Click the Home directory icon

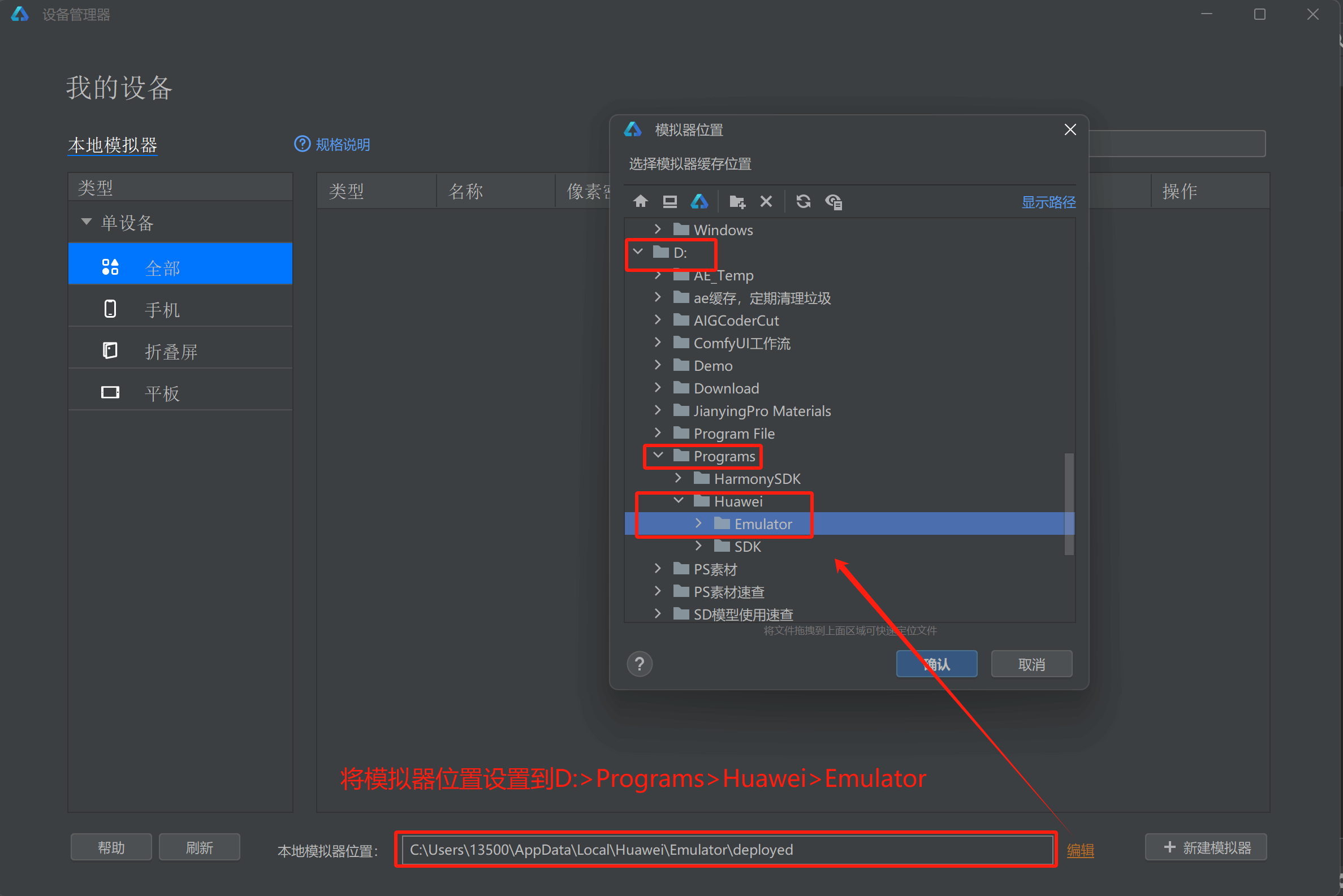[640, 201]
